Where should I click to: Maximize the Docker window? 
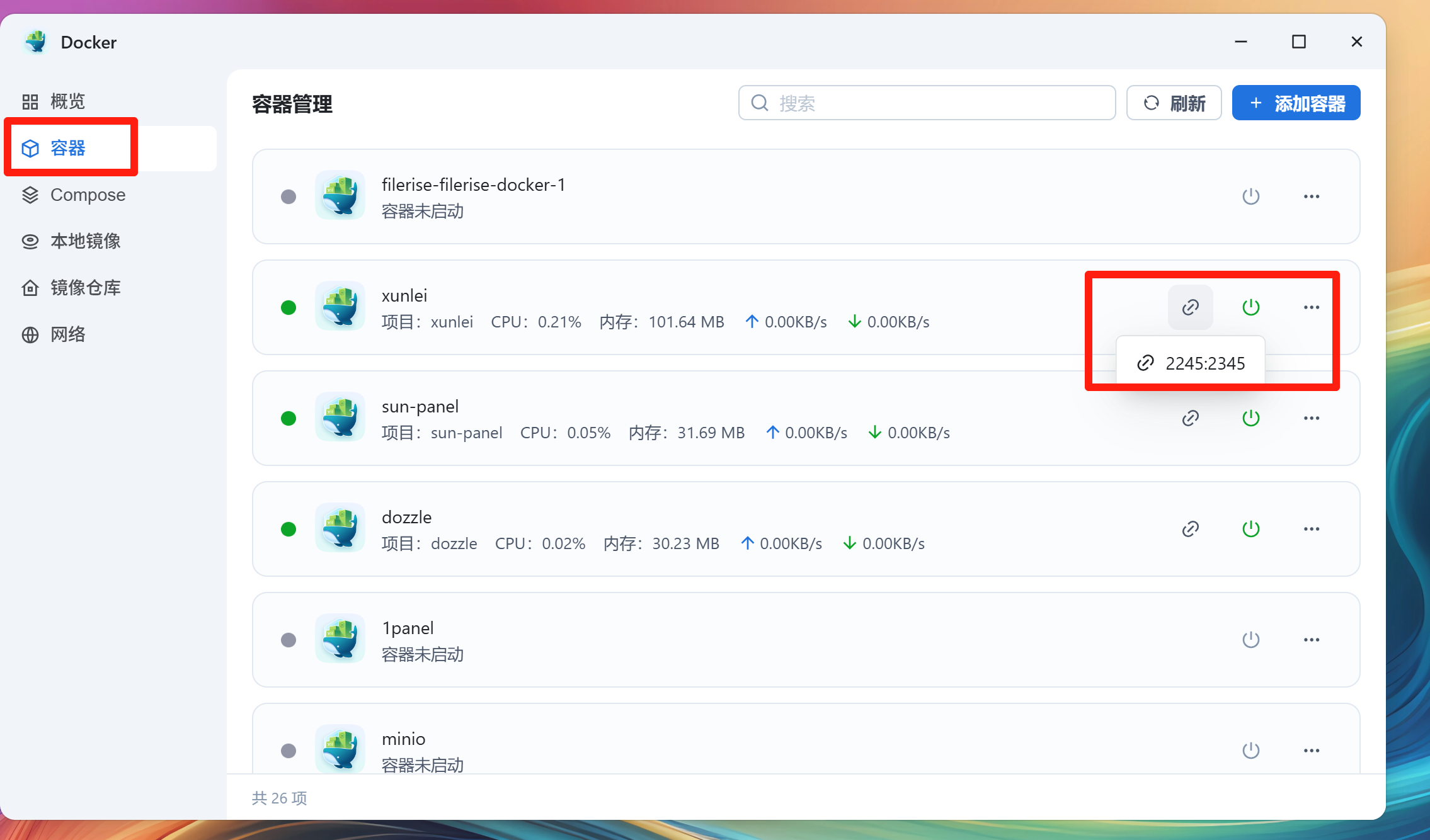tap(1298, 42)
